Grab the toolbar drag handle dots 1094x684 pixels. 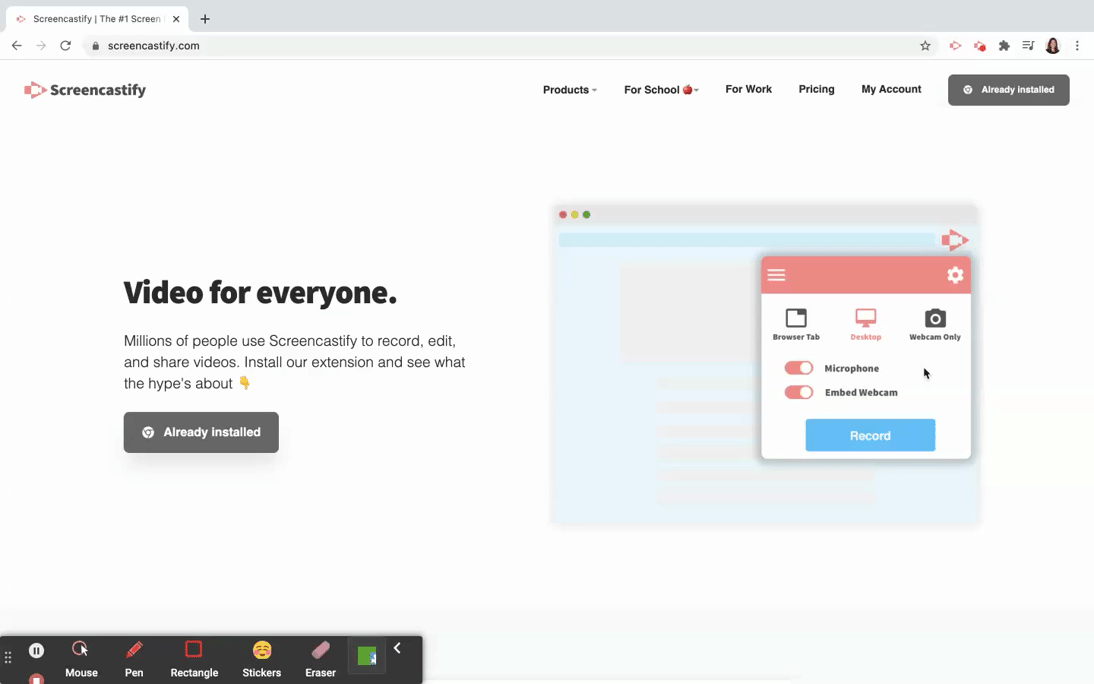8,657
